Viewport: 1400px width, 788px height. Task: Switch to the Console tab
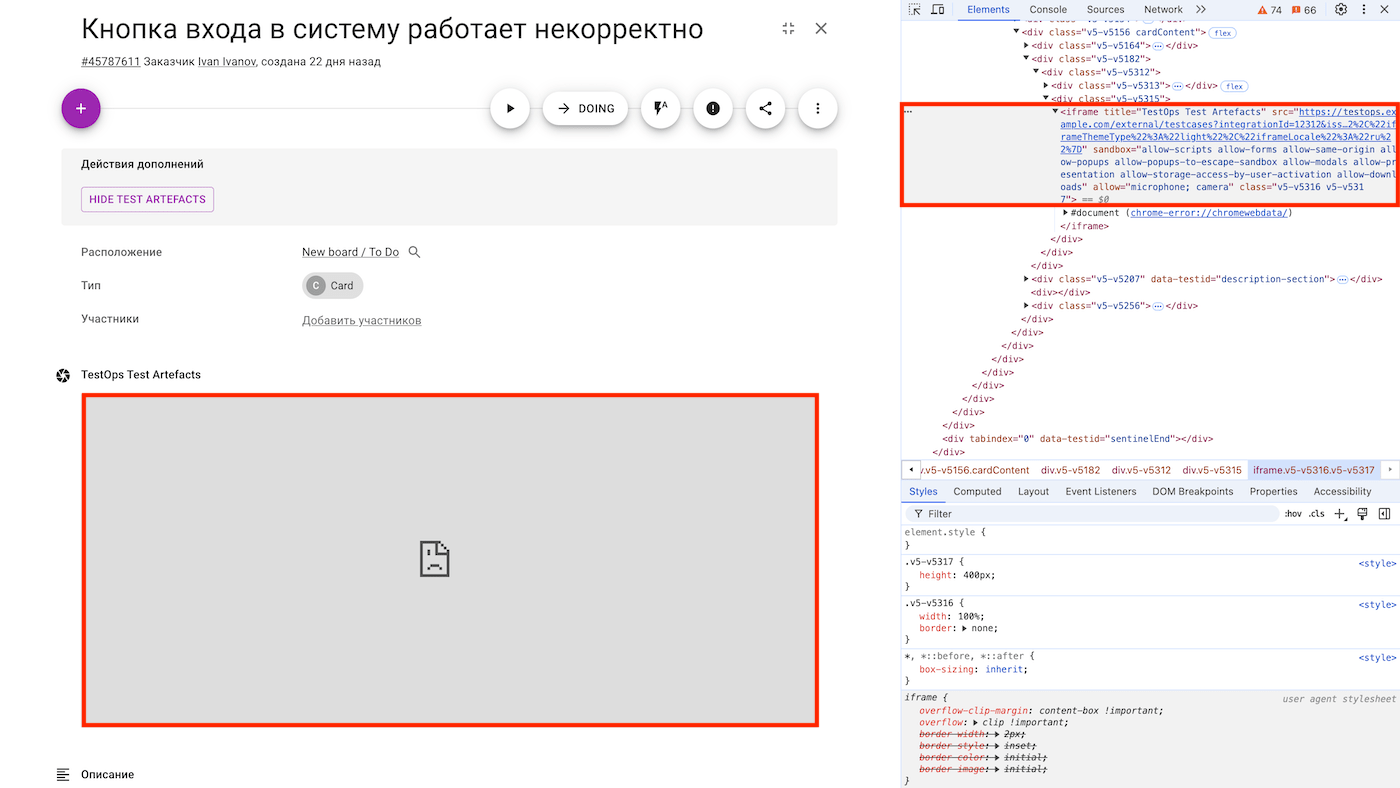(1048, 10)
